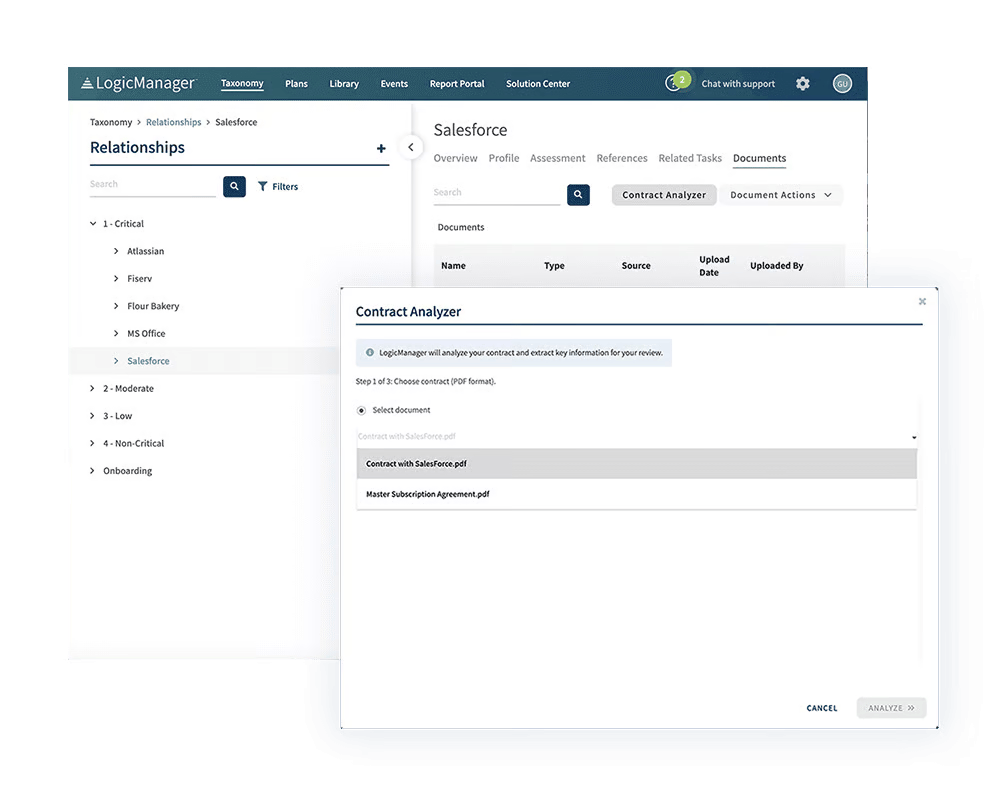The width and height of the screenshot is (1000, 785).
Task: Switch to the References tab
Action: (622, 158)
